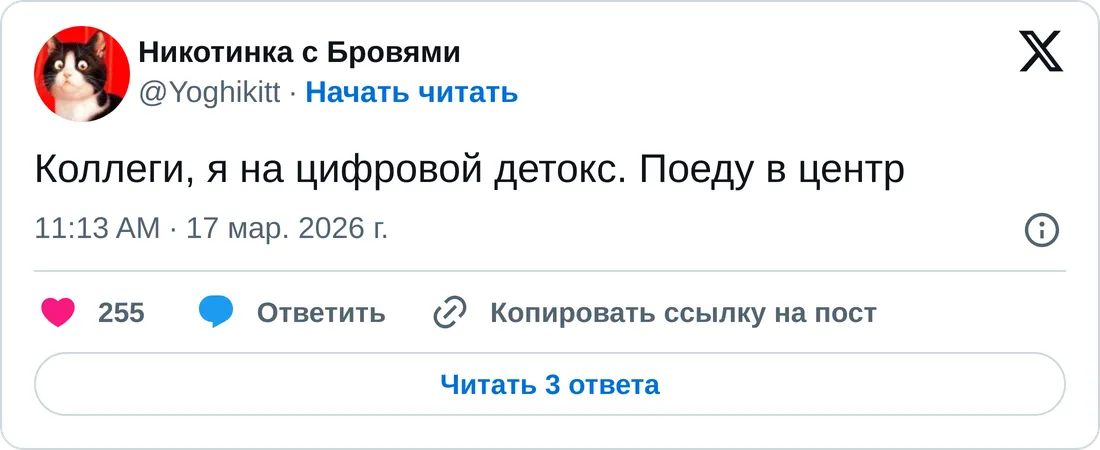Click the @Yoghikitt handle
The height and width of the screenshot is (450, 1100).
[x=208, y=93]
